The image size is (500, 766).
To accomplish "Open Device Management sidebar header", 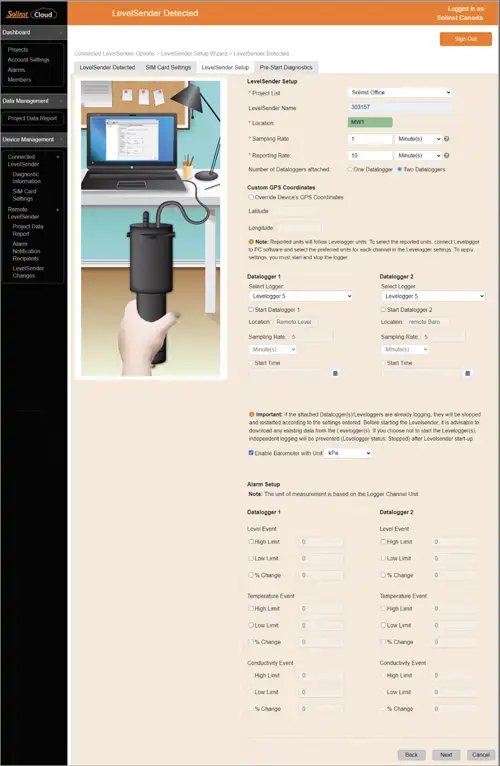I will coord(33,140).
